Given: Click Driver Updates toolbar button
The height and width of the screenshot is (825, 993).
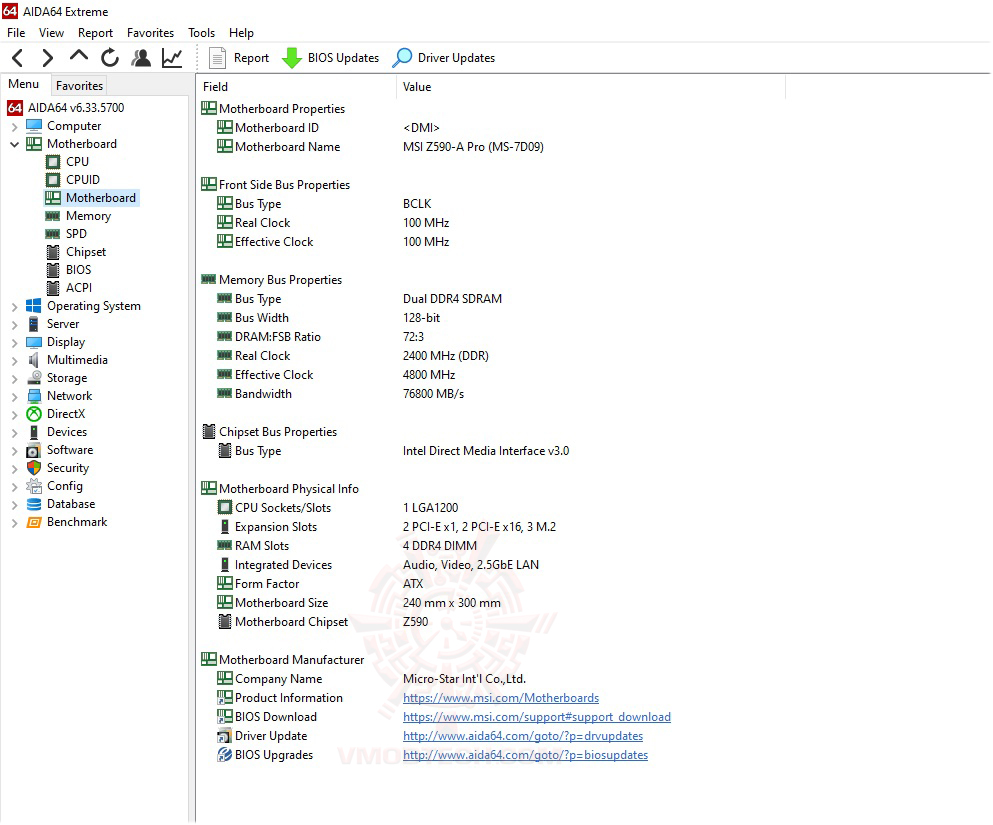Looking at the screenshot, I should click(443, 58).
